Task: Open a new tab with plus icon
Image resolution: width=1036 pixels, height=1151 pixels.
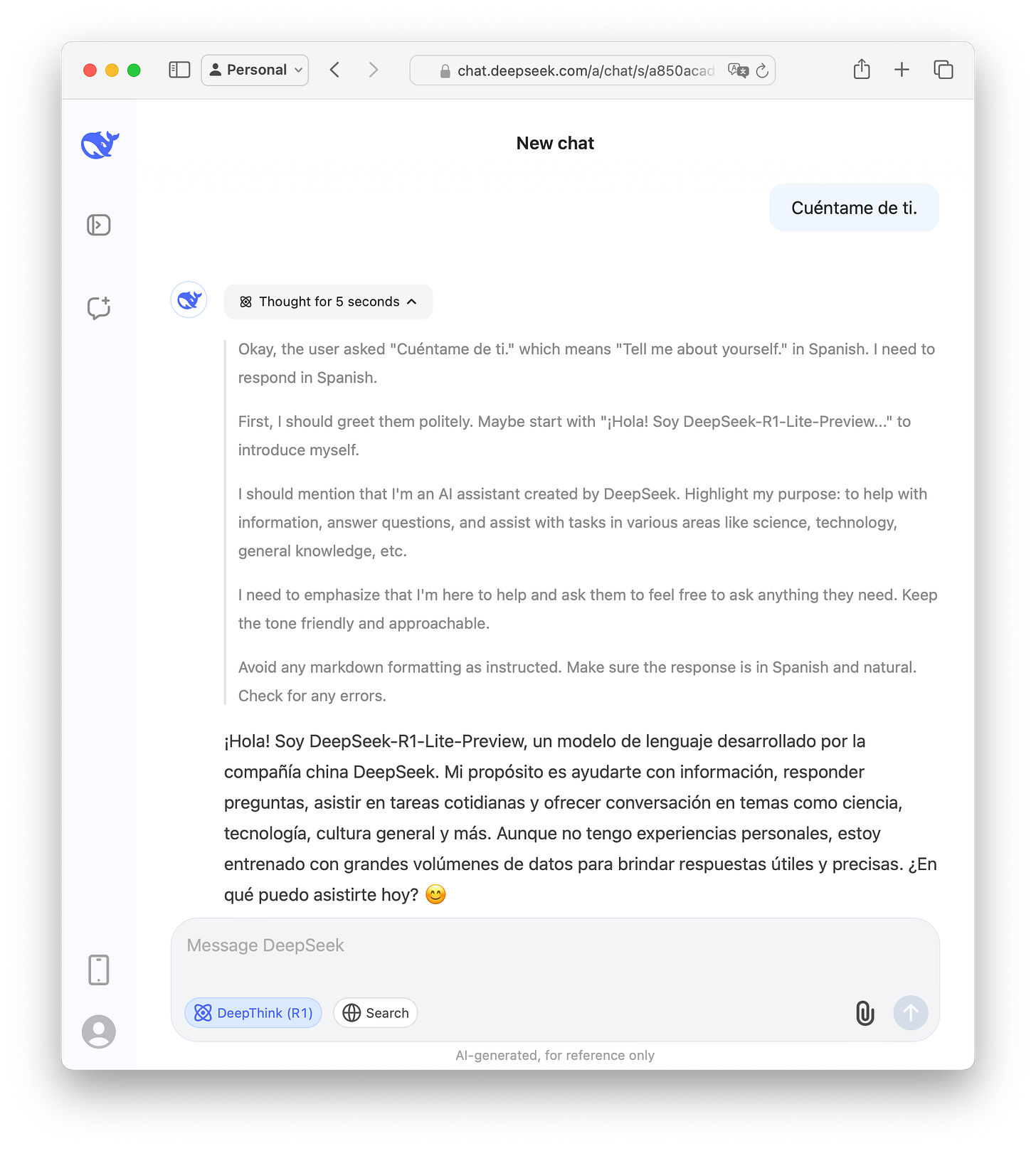Action: pyautogui.click(x=902, y=70)
